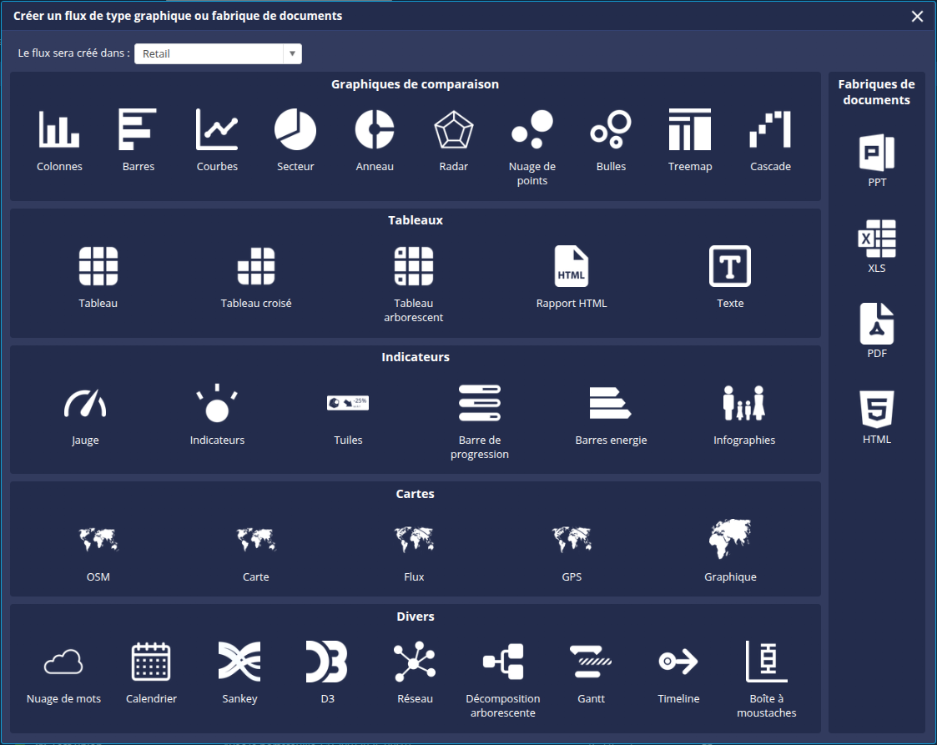The width and height of the screenshot is (937, 745).
Task: Select the Sankey diagram icon
Action: point(239,662)
